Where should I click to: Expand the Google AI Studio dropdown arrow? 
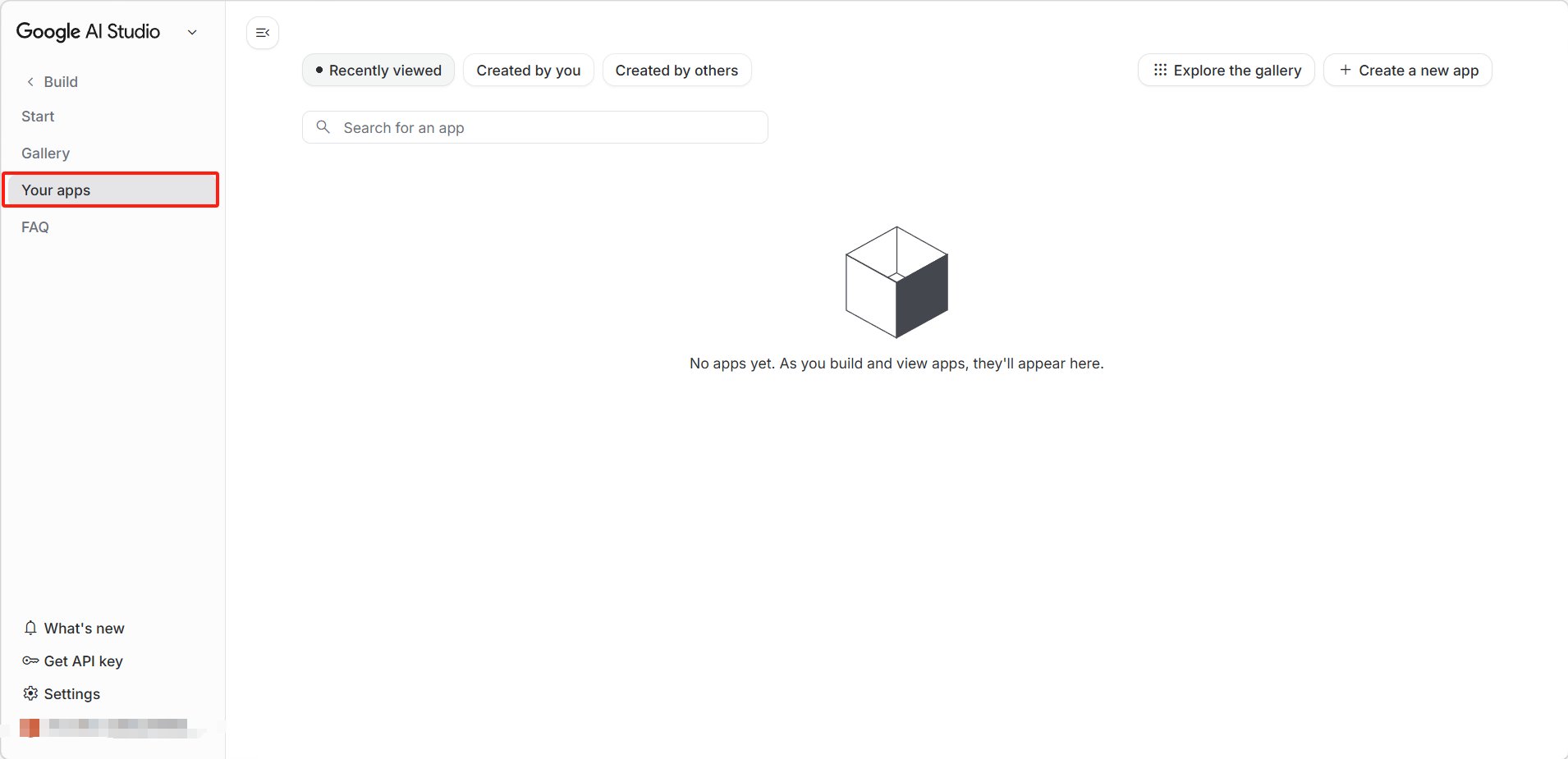pos(192,33)
